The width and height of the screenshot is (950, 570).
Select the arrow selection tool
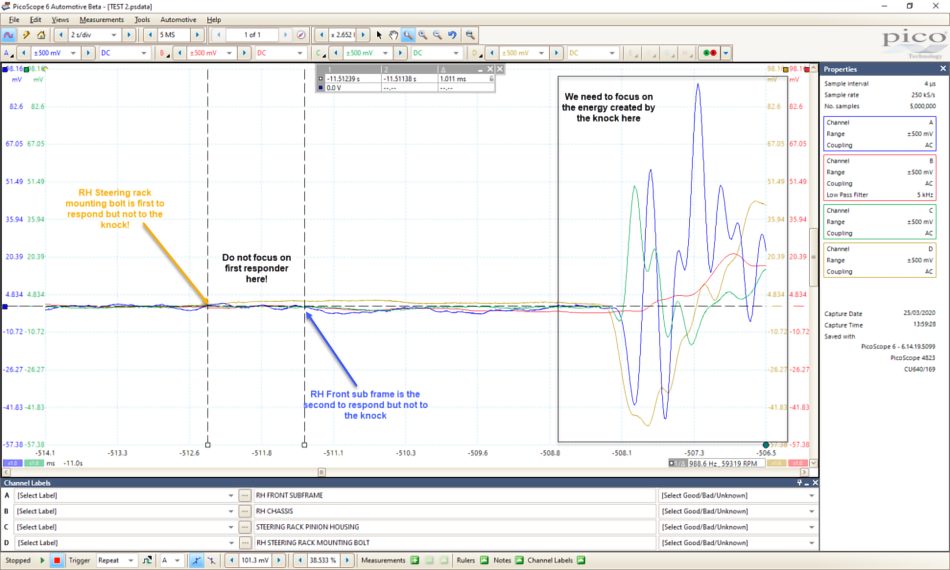379,35
